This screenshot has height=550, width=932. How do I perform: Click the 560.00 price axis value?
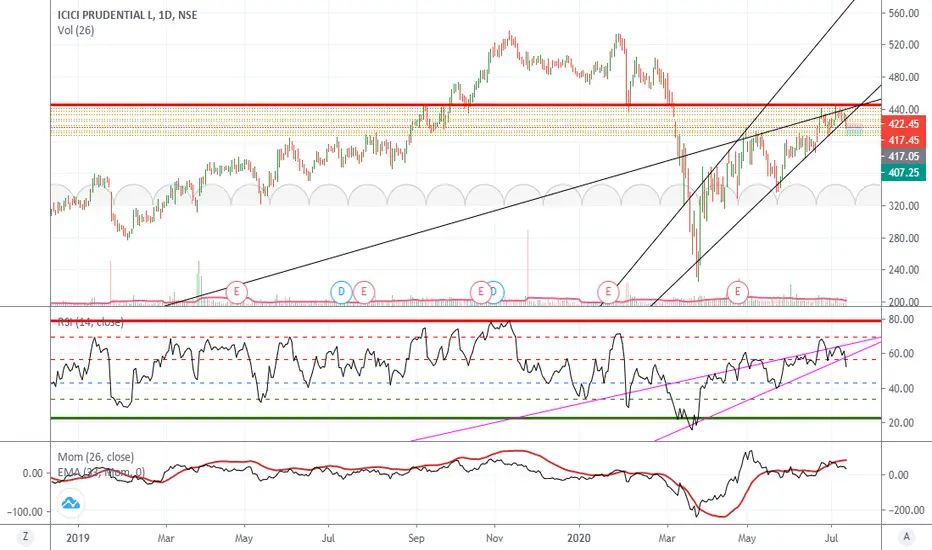(x=904, y=13)
